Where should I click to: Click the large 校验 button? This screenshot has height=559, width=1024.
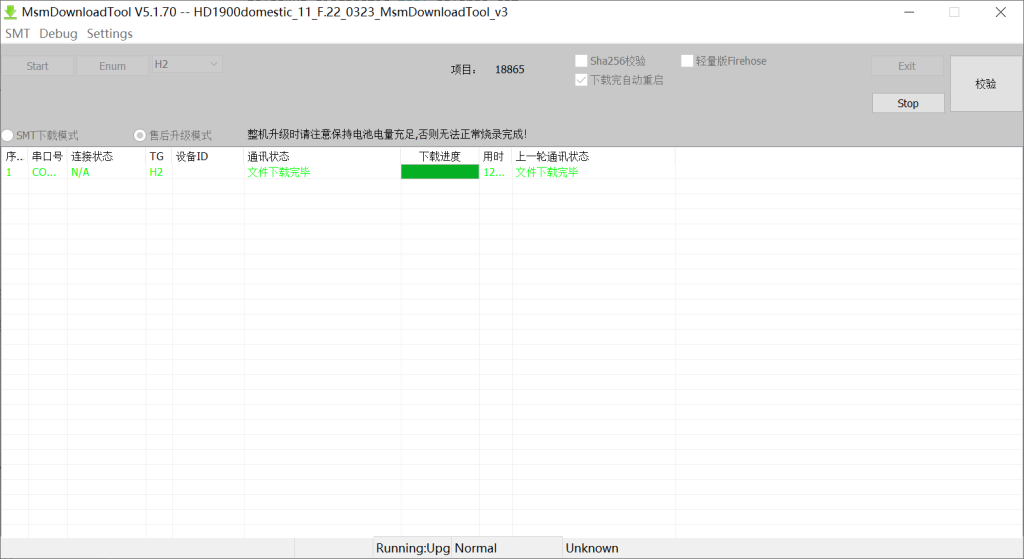985,84
